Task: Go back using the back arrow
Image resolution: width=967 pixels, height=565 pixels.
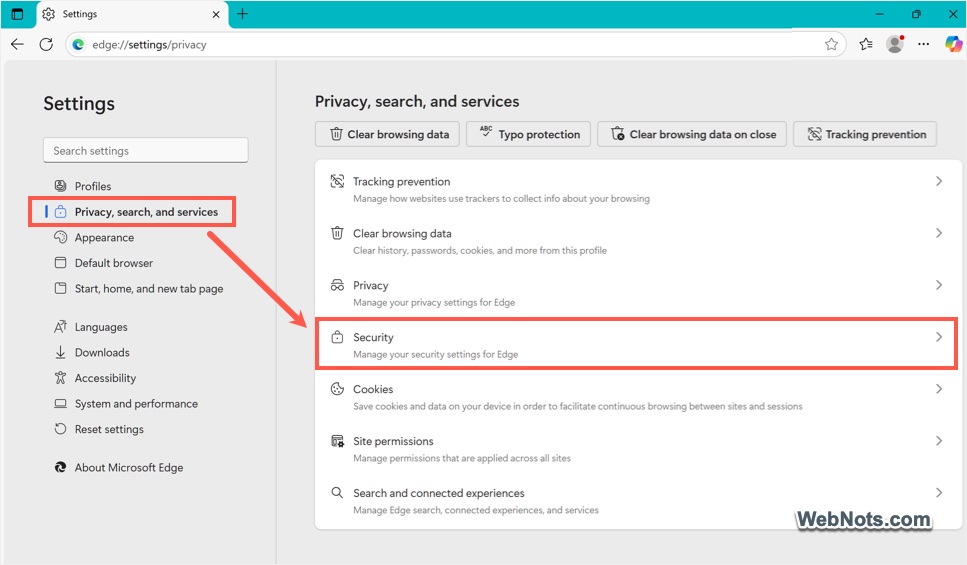Action: (17, 44)
